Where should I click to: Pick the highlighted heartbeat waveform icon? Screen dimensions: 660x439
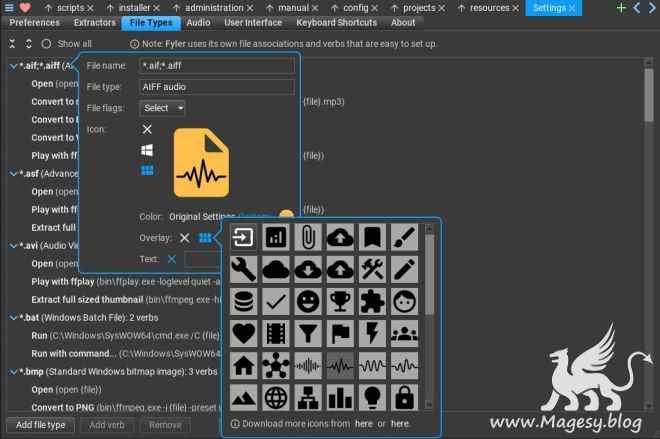(x=340, y=365)
